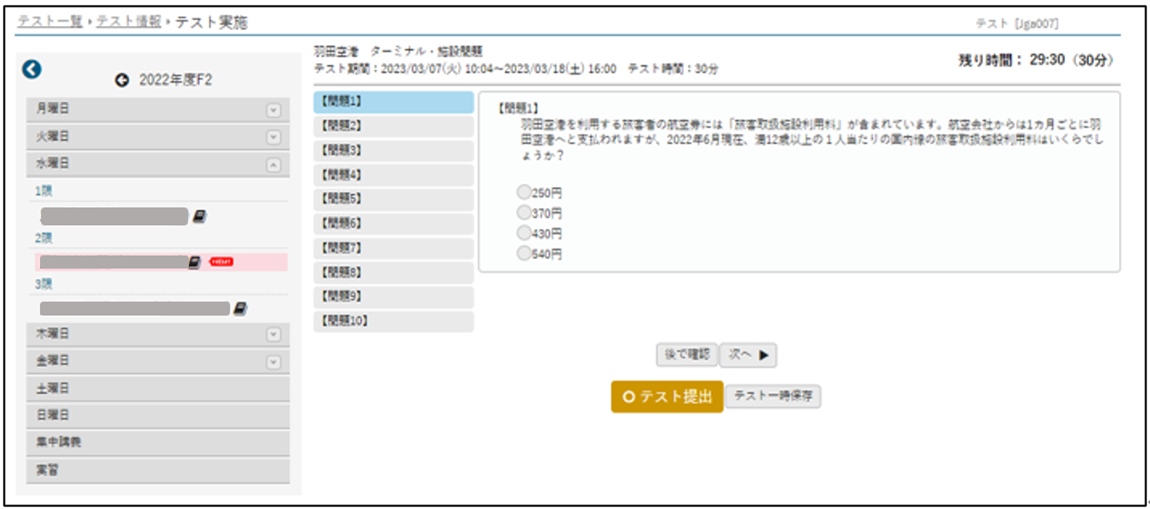The image size is (1150, 509).
Task: Jump to 【問題10】 in the question list
Action: [x=393, y=321]
